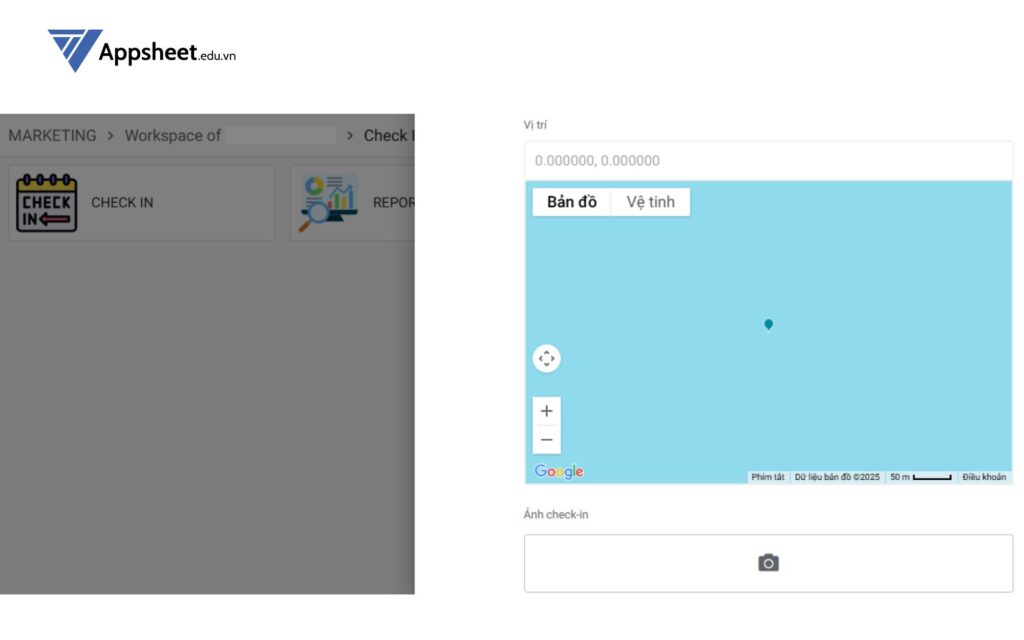Open 'Workspace of' breadcrumb link

pos(172,136)
